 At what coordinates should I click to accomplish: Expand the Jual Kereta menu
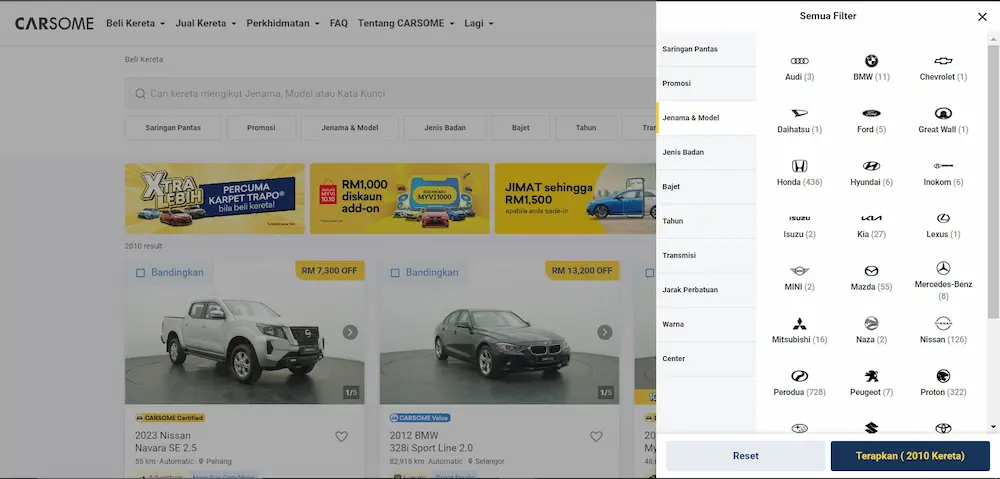pos(206,23)
